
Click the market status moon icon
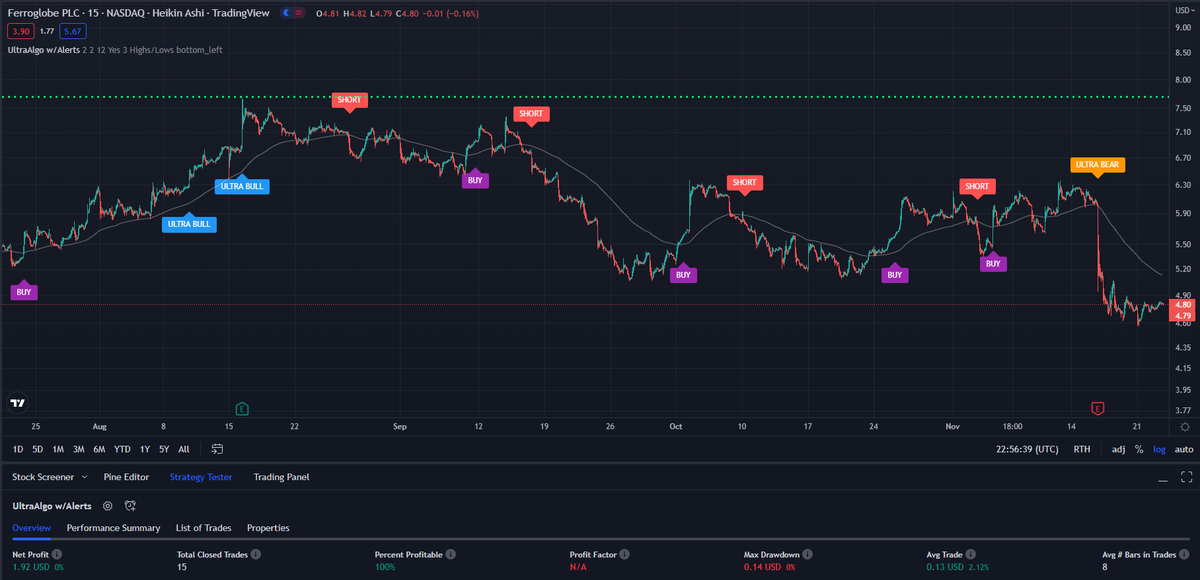tap(288, 13)
